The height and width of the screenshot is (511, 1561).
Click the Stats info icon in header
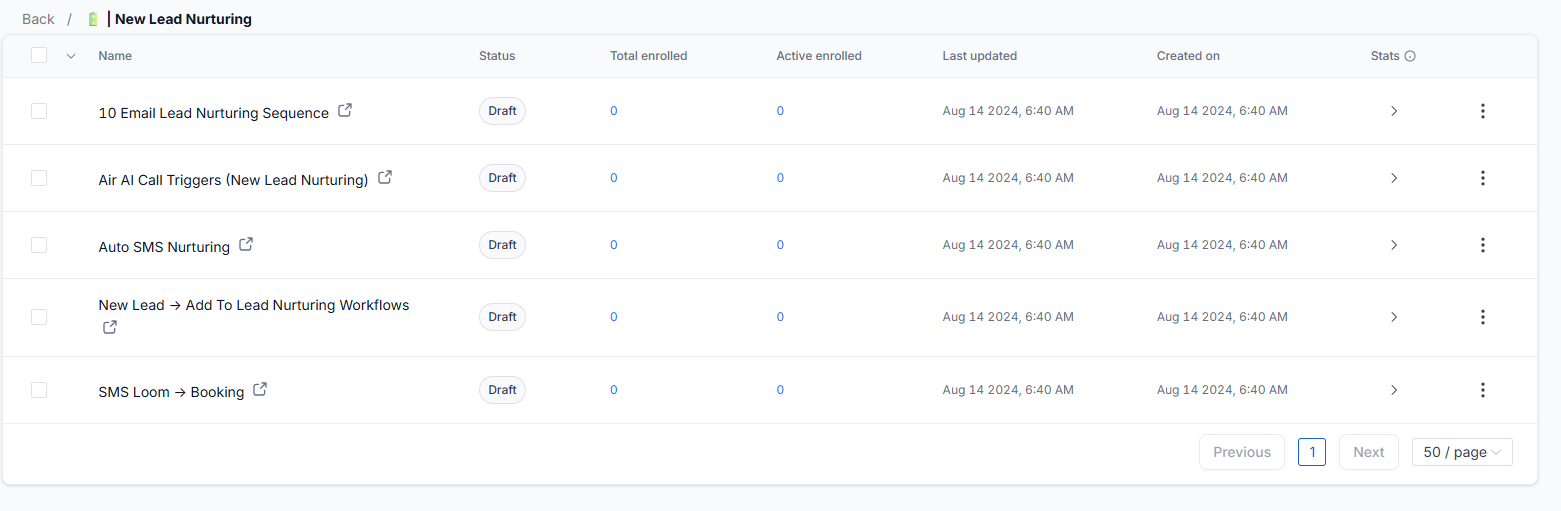(1410, 56)
